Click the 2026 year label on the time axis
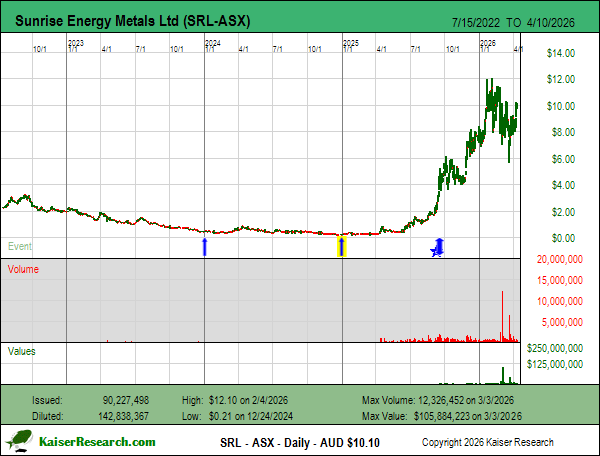Viewport: 600px width, 456px height. (x=488, y=43)
